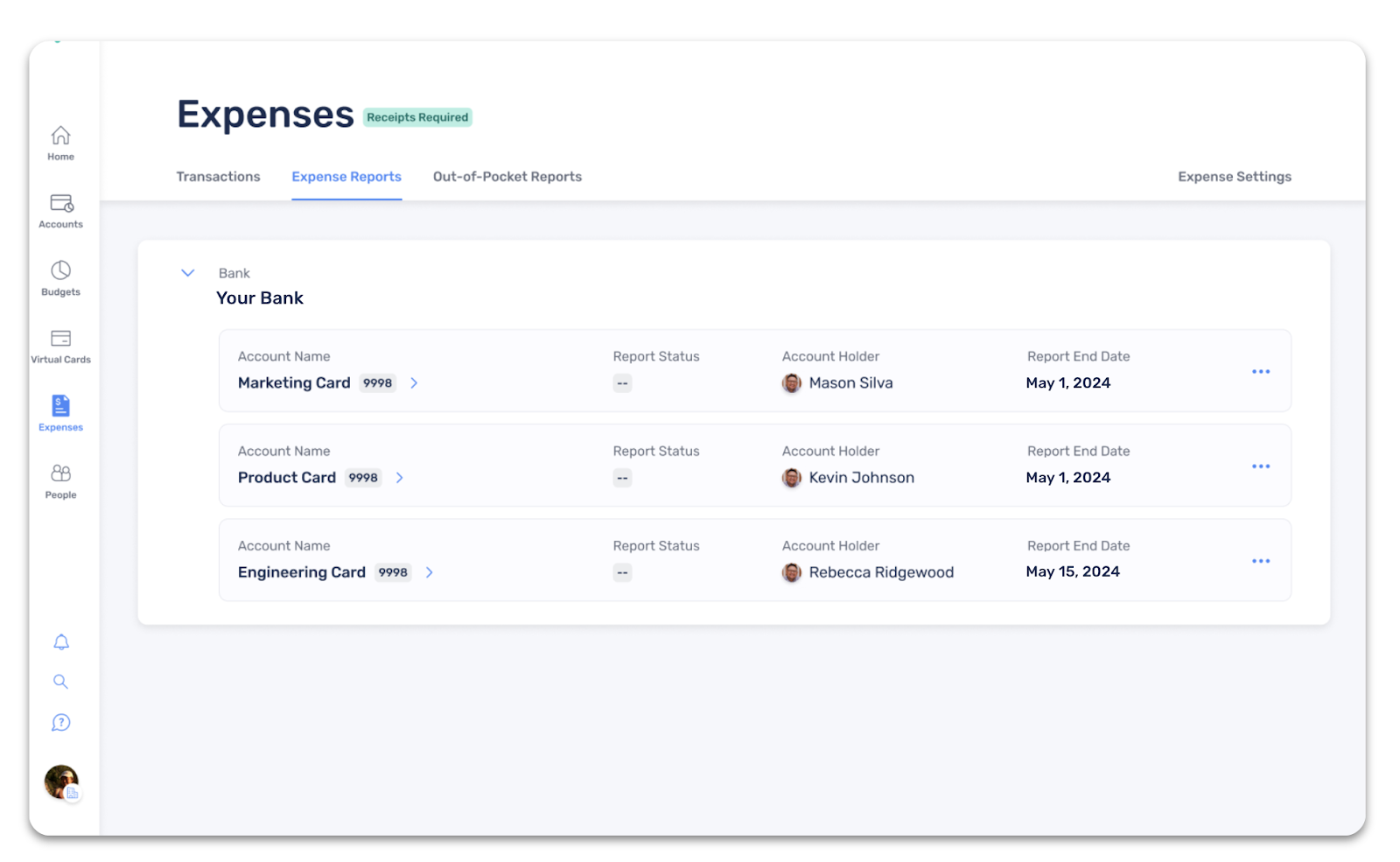This screenshot has width=1400, height=862.
Task: Click Marketing Card's May 1, 2024 date
Action: (x=1068, y=383)
